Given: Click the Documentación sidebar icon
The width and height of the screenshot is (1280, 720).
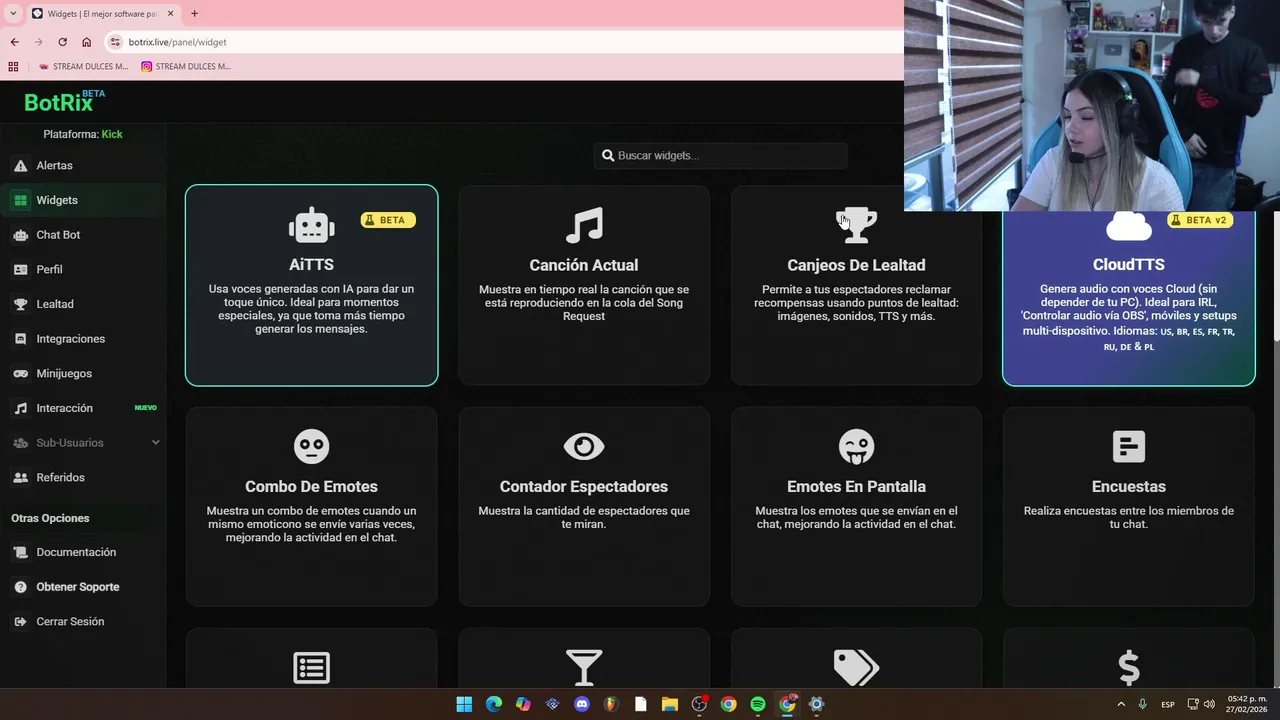Looking at the screenshot, I should pyautogui.click(x=20, y=552).
